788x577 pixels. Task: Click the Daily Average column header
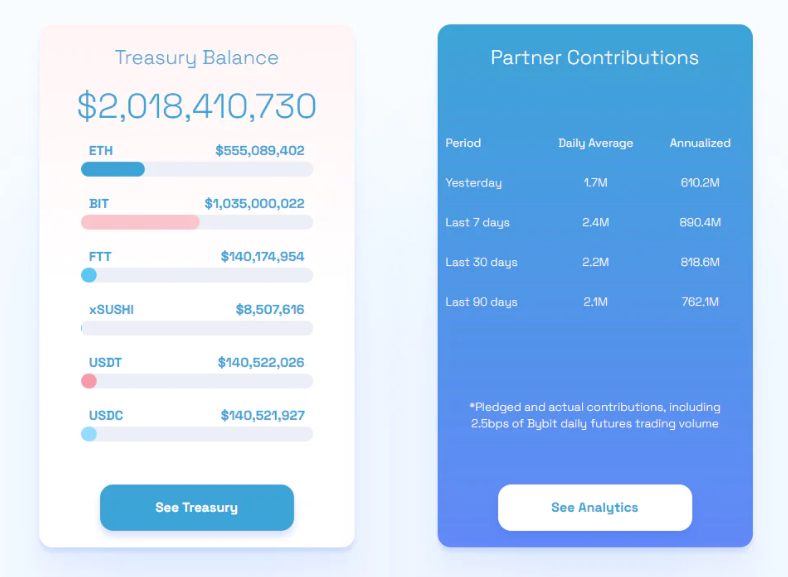596,143
